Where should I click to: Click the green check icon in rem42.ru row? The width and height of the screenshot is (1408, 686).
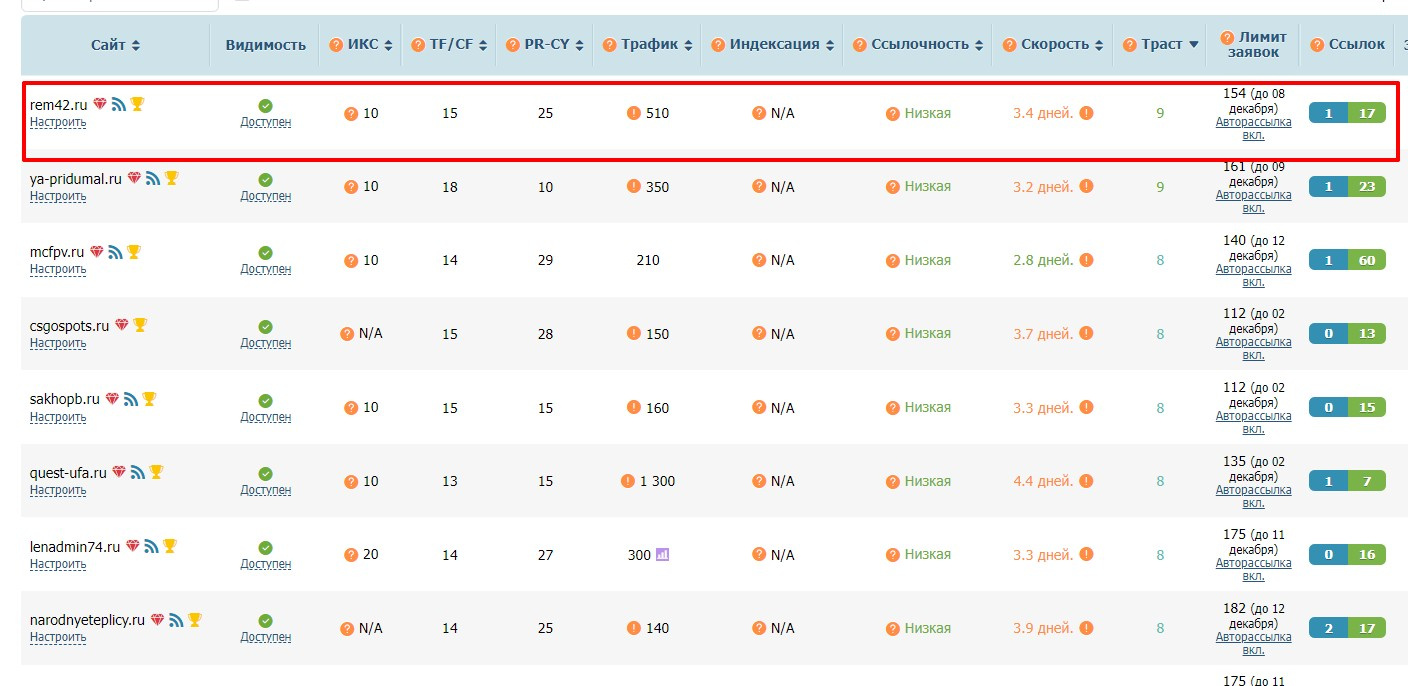click(x=265, y=106)
